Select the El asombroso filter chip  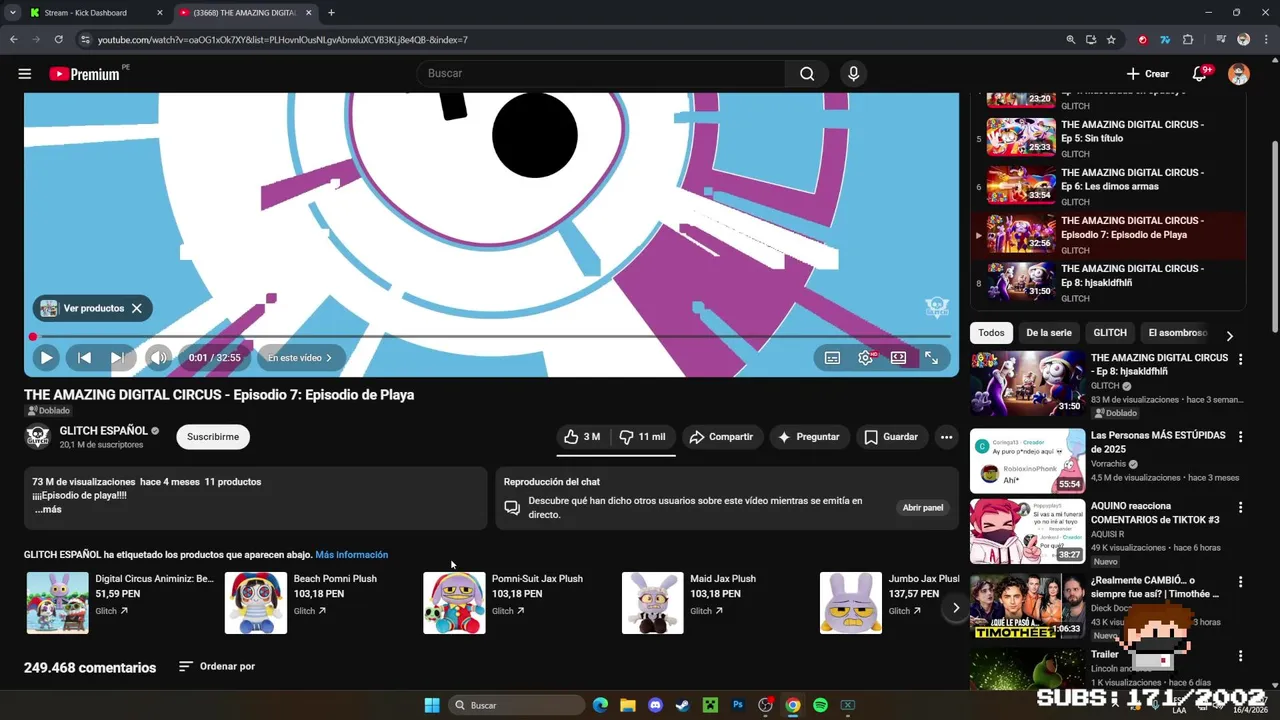click(x=1178, y=333)
